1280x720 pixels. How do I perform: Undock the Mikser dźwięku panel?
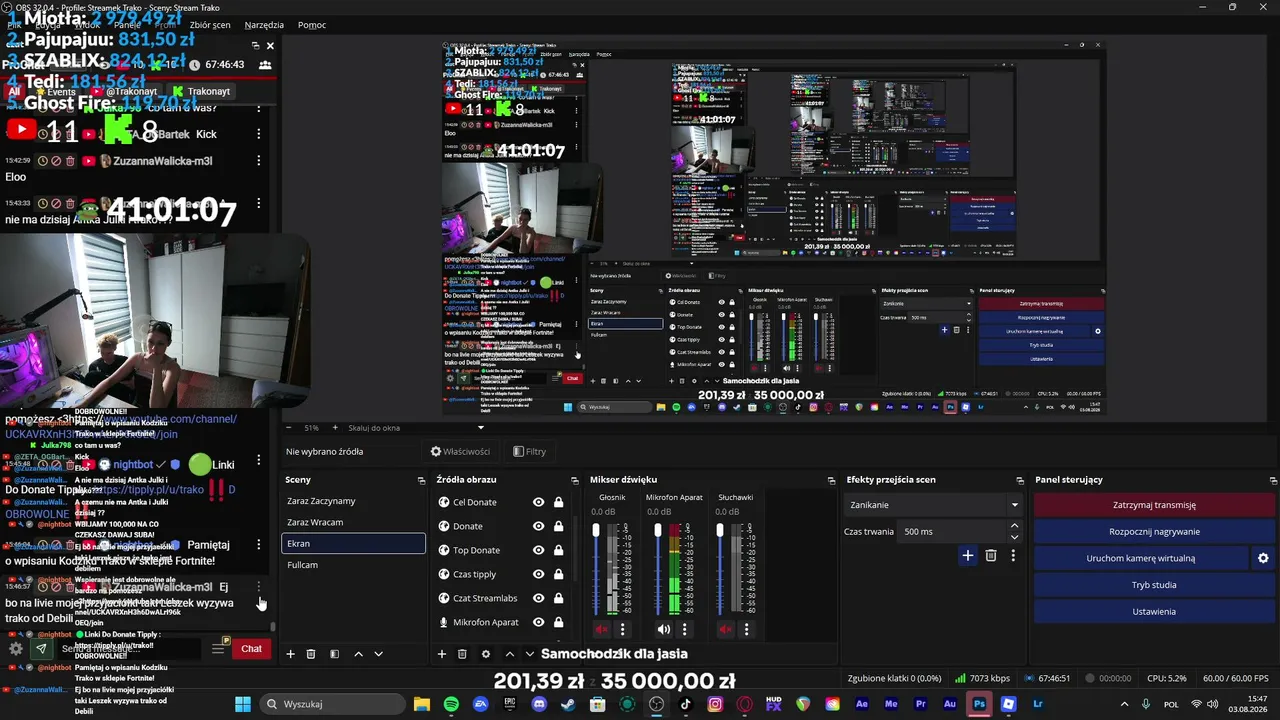point(831,480)
